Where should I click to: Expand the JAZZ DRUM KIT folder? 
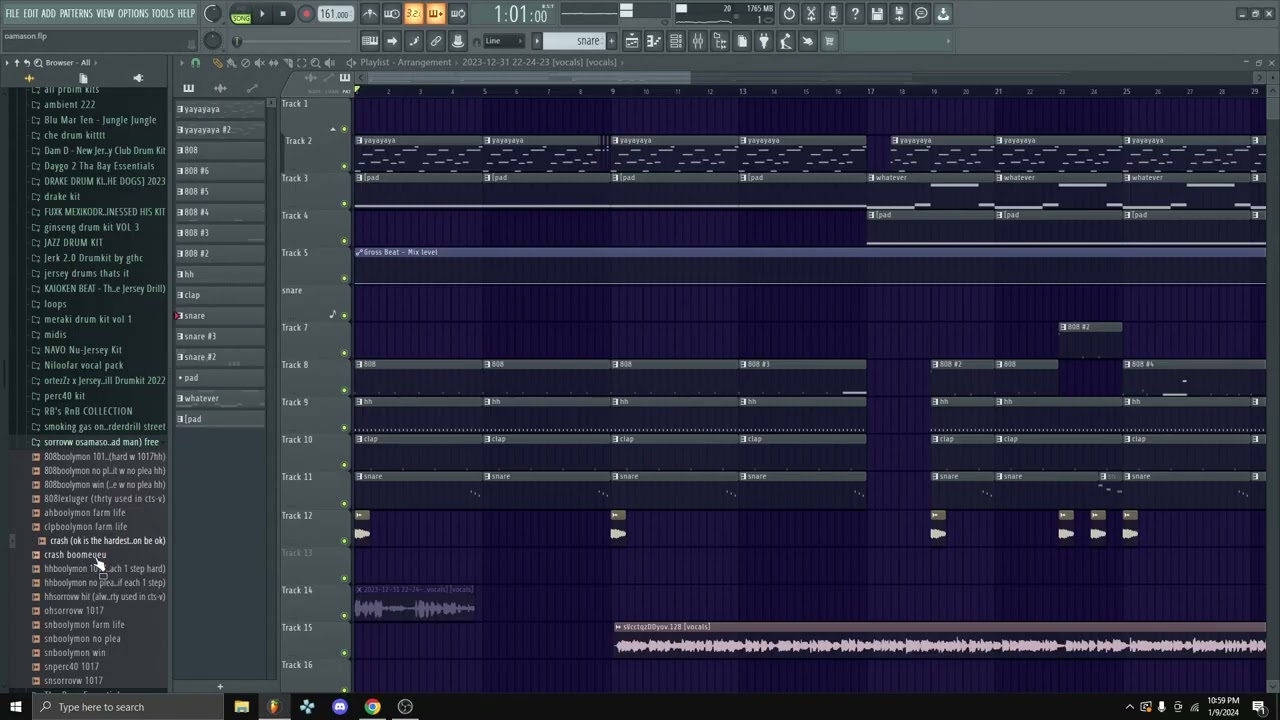[73, 243]
